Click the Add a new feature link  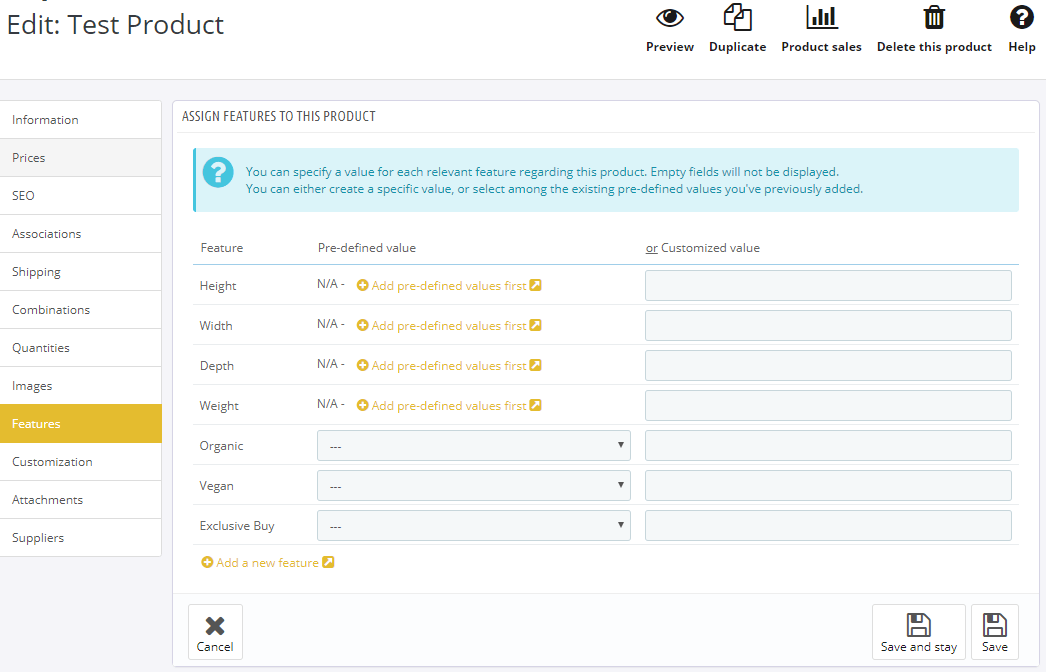point(268,563)
